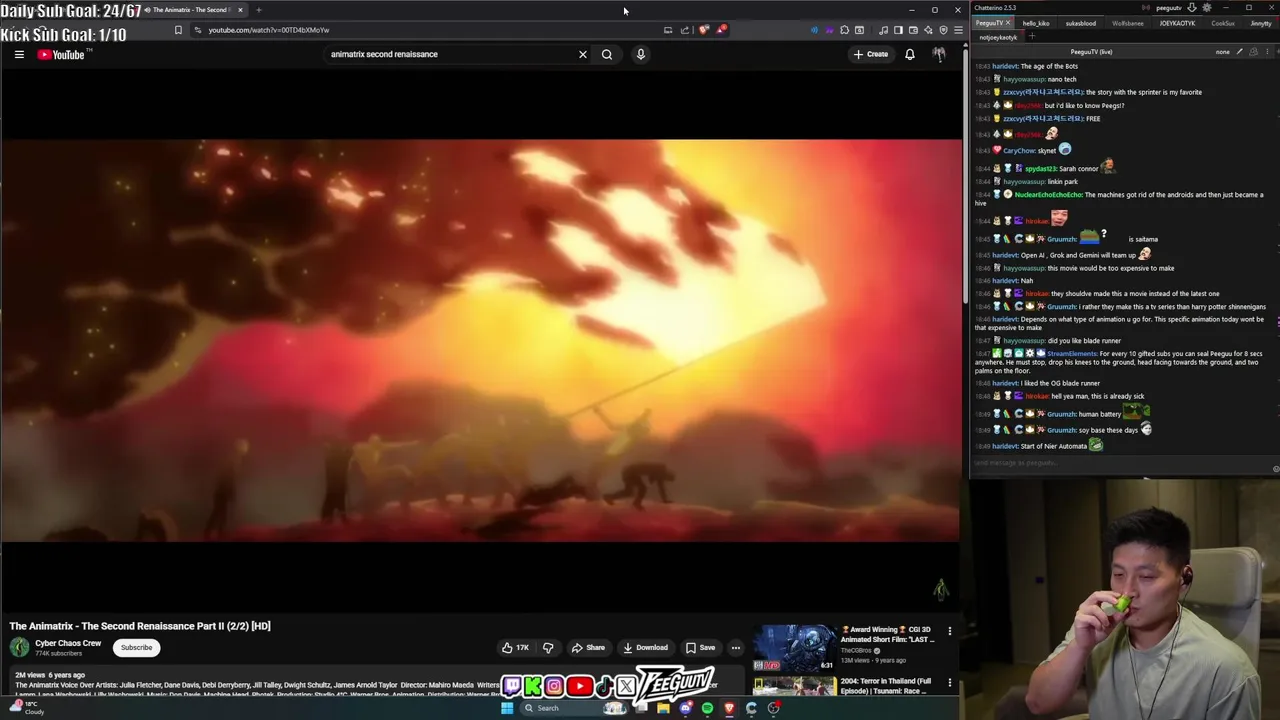
Task: Open options for Award Winning CGI video
Action: click(950, 631)
